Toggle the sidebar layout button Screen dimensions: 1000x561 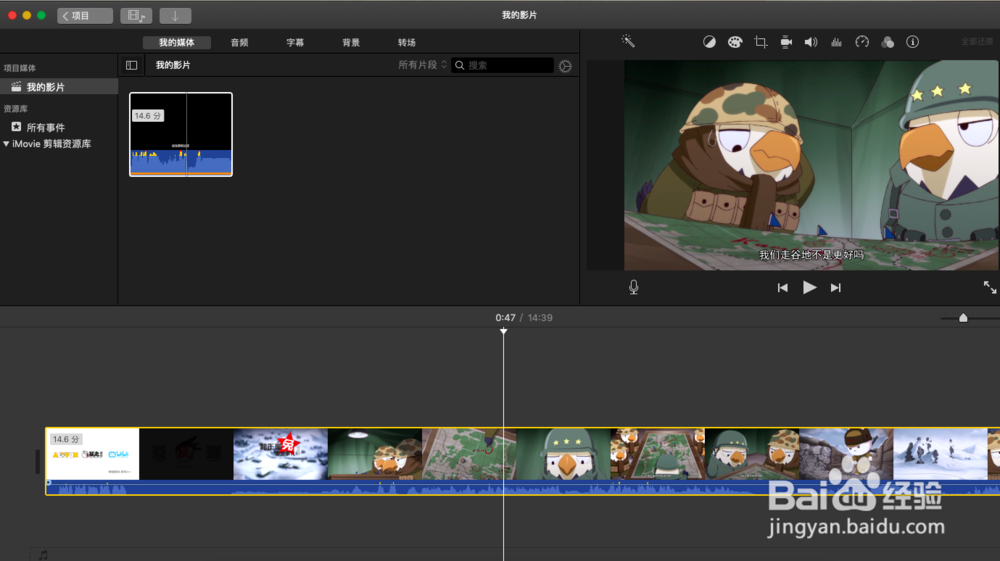131,65
